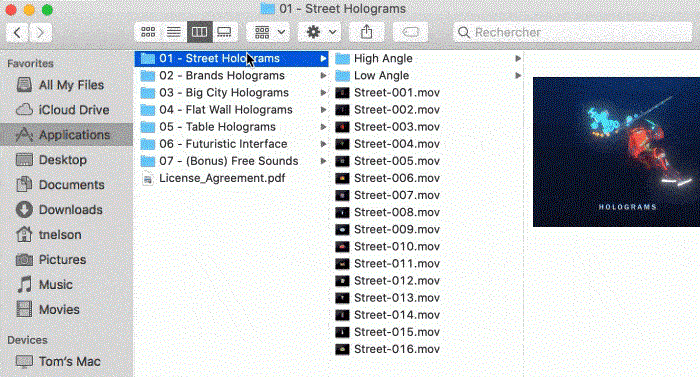Viewport: 700px width, 377px height.
Task: Expand arrow next to 02 - Brands Holograms
Action: click(323, 75)
